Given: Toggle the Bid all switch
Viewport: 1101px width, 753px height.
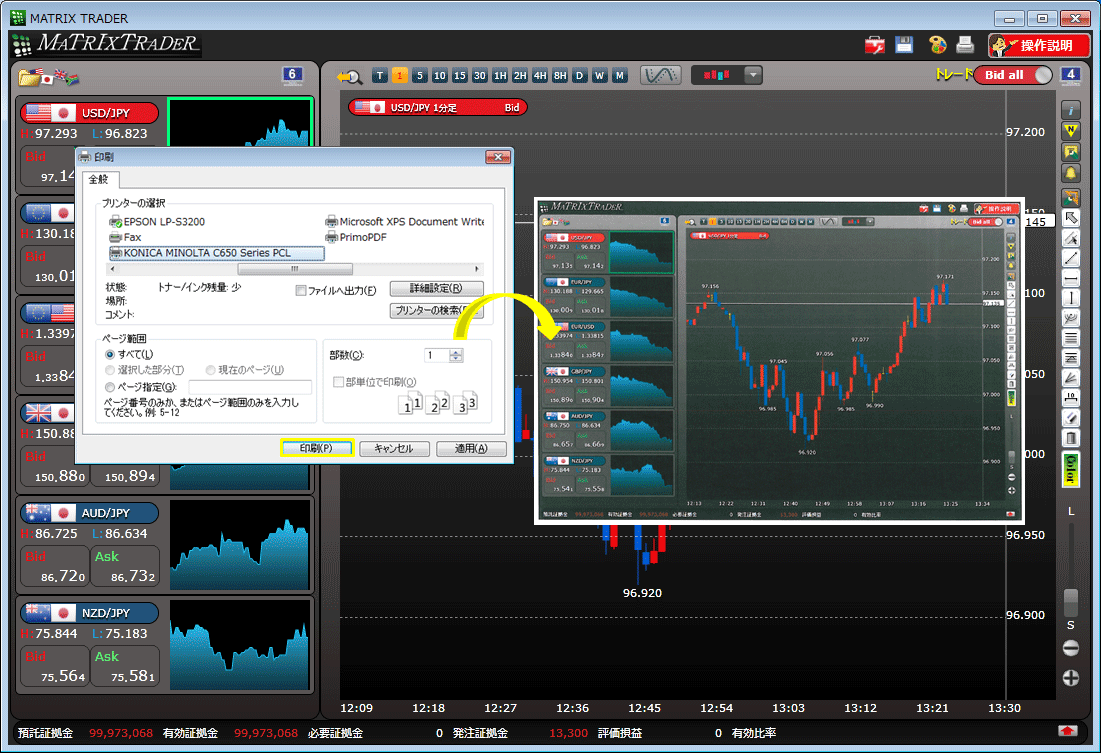Looking at the screenshot, I should [x=1013, y=75].
